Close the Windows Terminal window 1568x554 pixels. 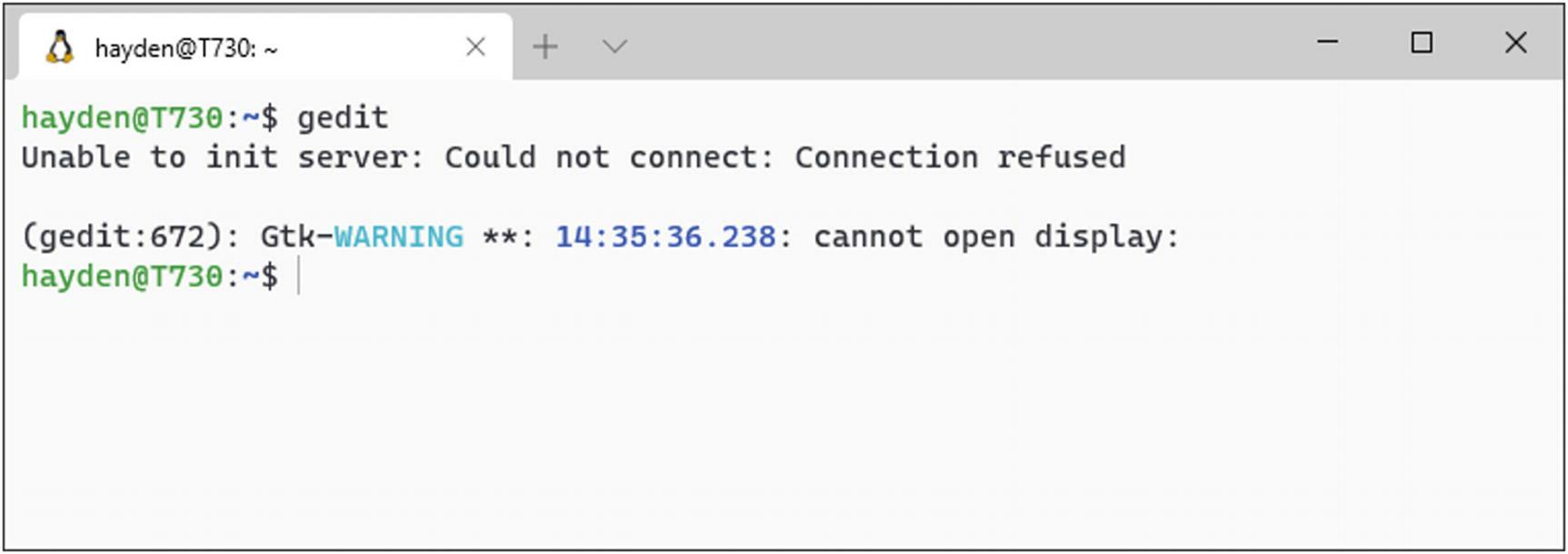1515,42
